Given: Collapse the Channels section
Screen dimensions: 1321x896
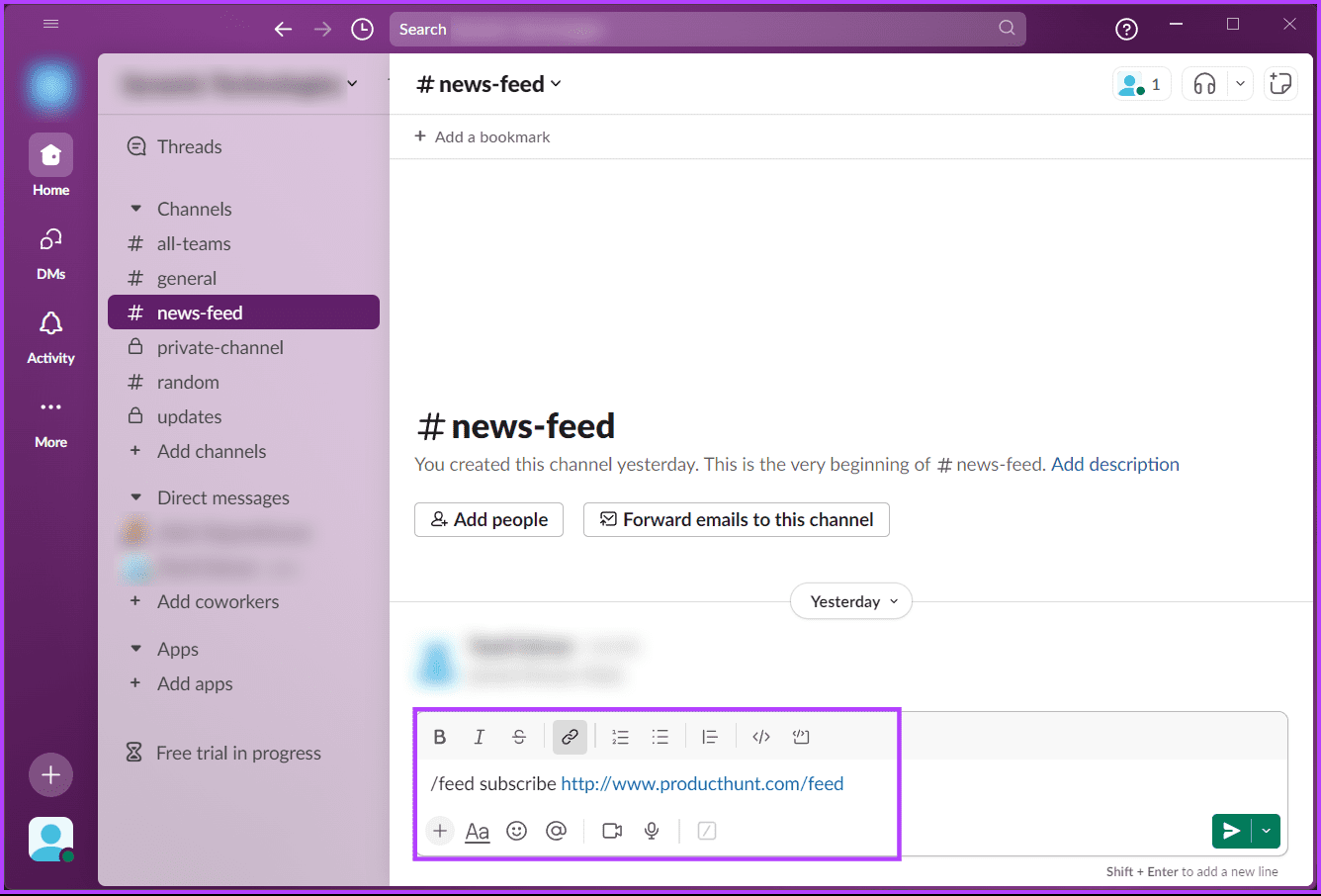Looking at the screenshot, I should [x=136, y=209].
